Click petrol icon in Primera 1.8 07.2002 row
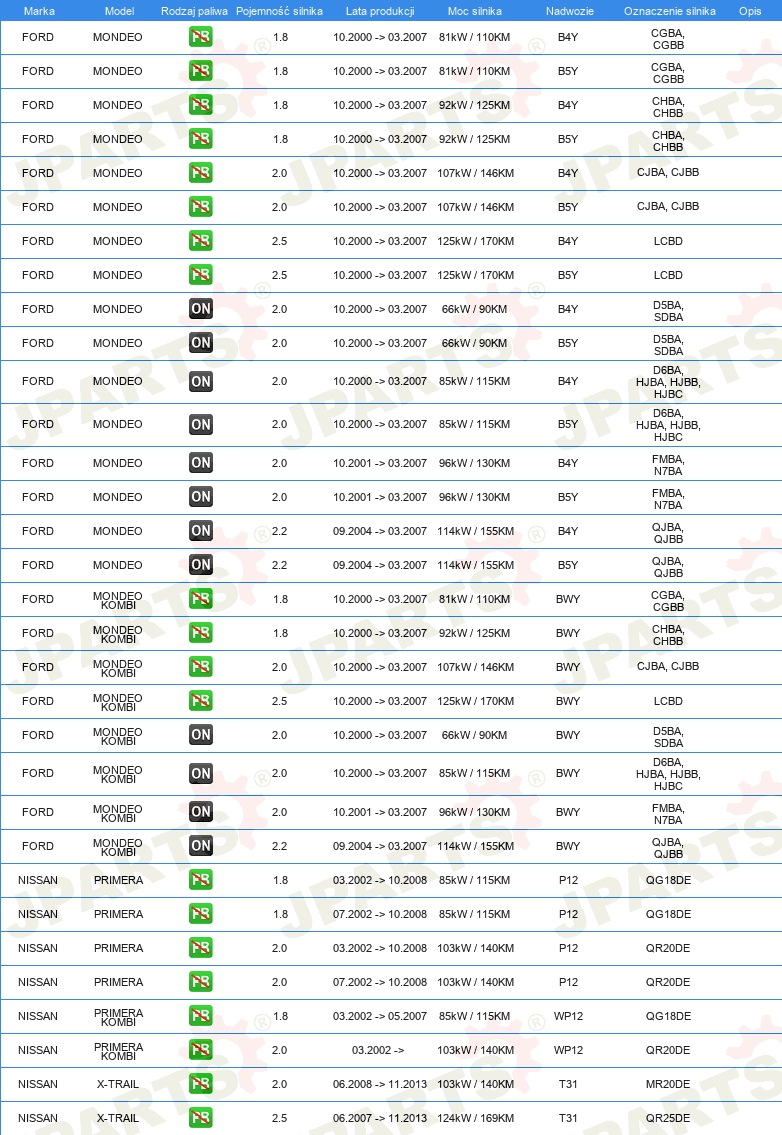782x1135 pixels. 201,914
